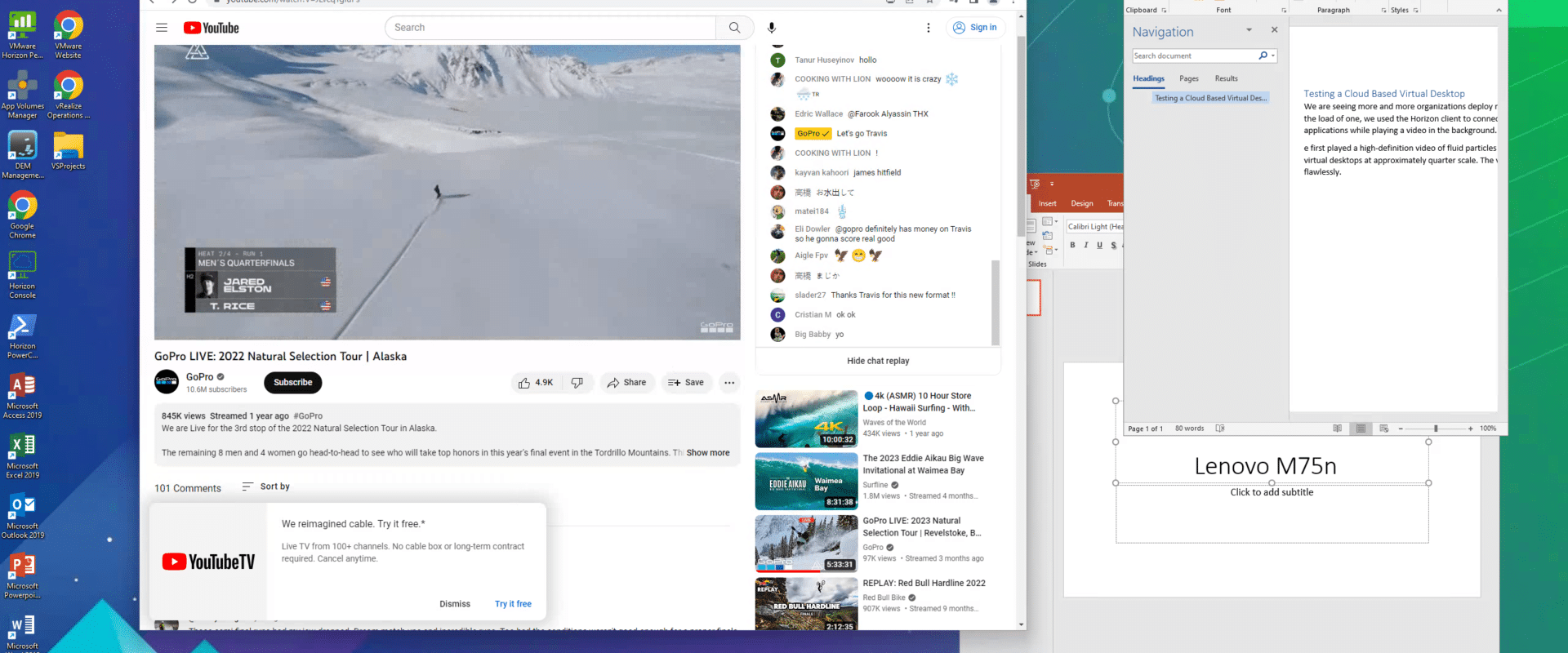Screen dimensions: 1568x653
Task: Select Testing a Cloud Based heading entry
Action: [1211, 98]
